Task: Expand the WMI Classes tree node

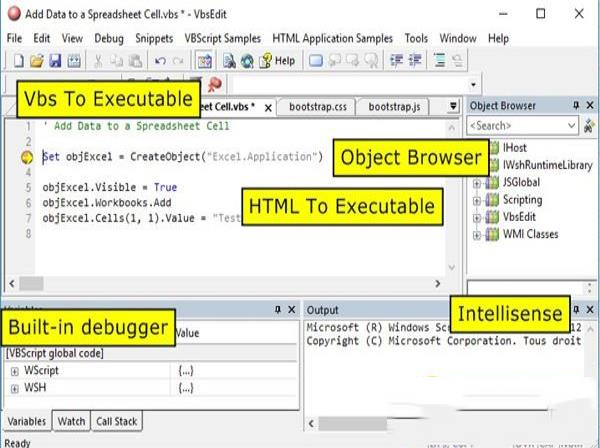Action: (x=478, y=235)
